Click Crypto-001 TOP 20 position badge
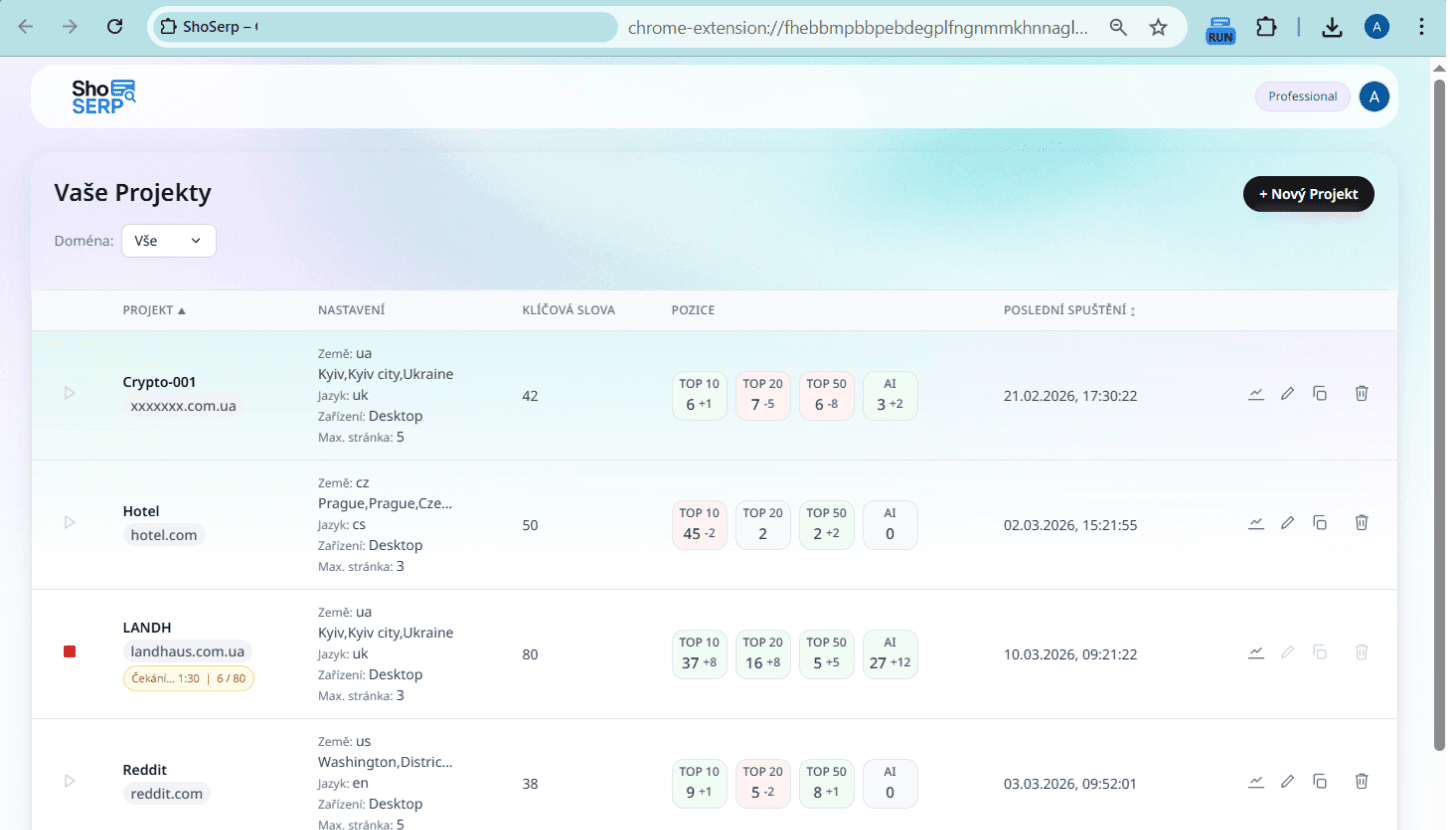Image resolution: width=1450 pixels, height=830 pixels. point(763,396)
